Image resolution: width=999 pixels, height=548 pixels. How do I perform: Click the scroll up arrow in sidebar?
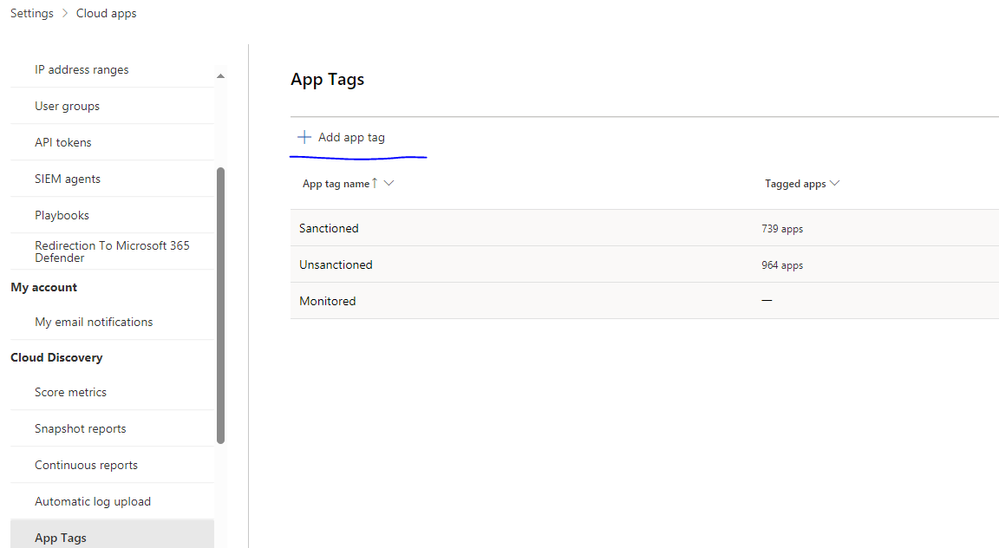[221, 76]
